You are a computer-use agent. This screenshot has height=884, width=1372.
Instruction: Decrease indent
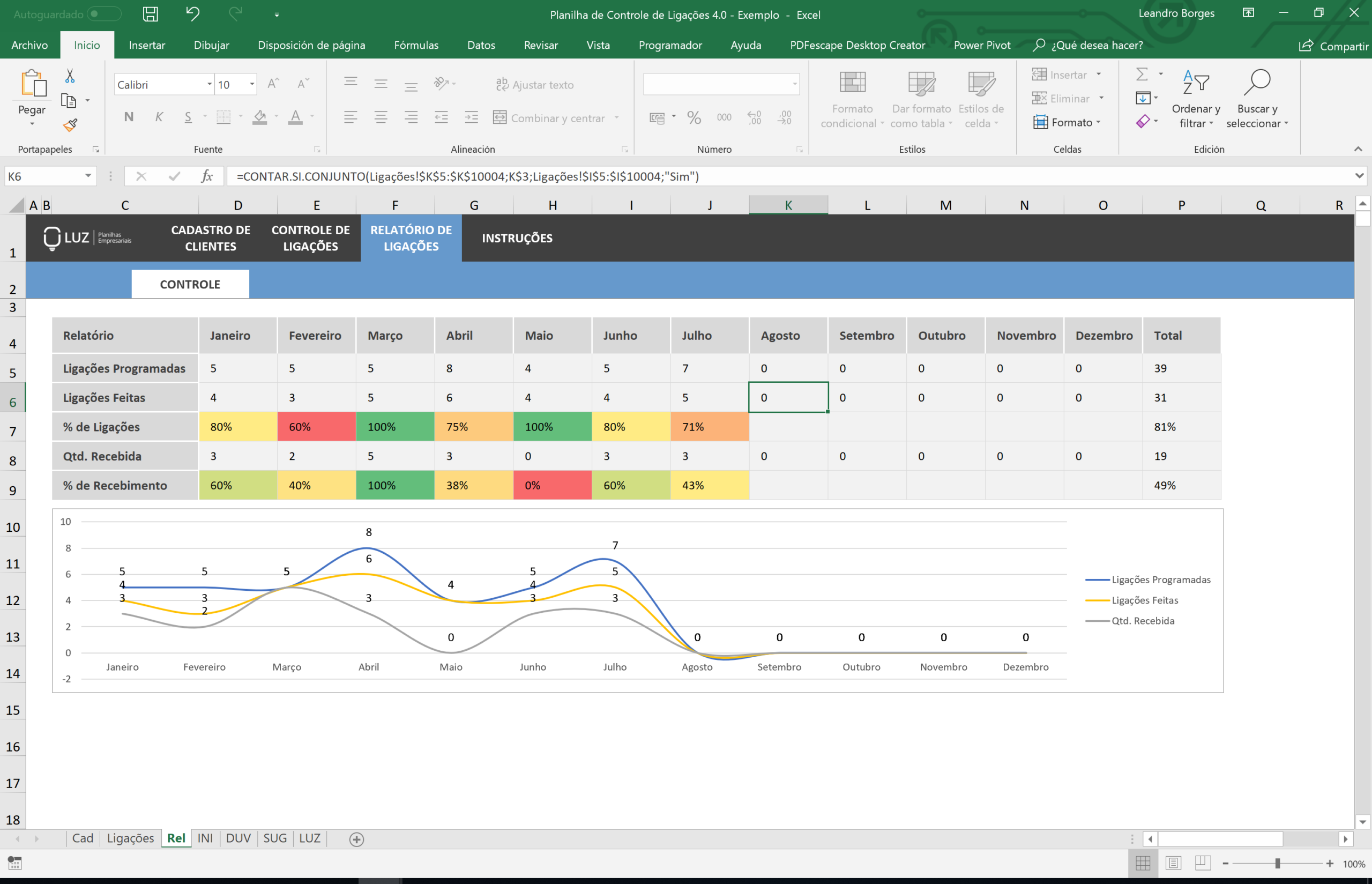(441, 117)
